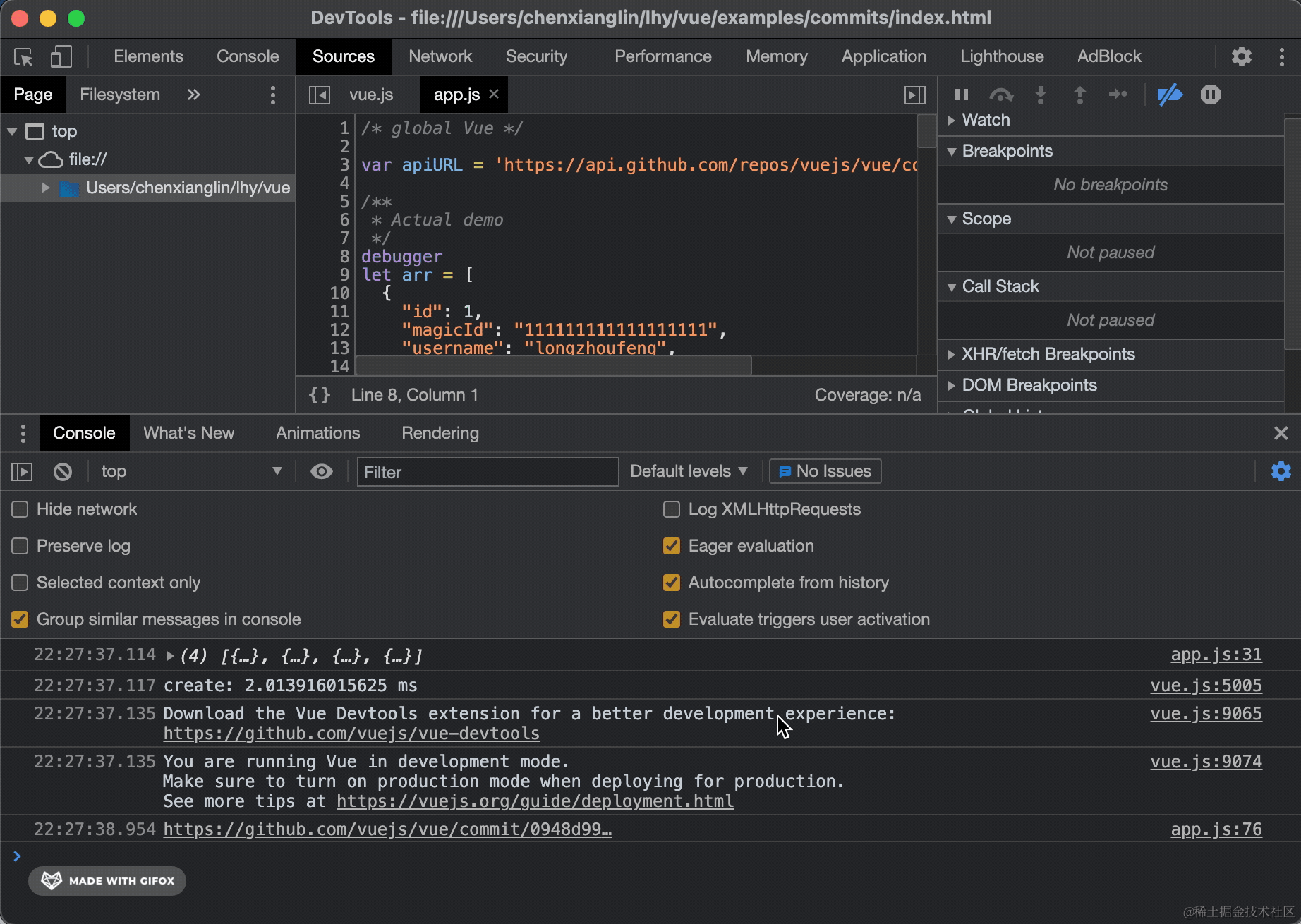Open console settings blue gear icon
Image resolution: width=1301 pixels, height=924 pixels.
1281,471
